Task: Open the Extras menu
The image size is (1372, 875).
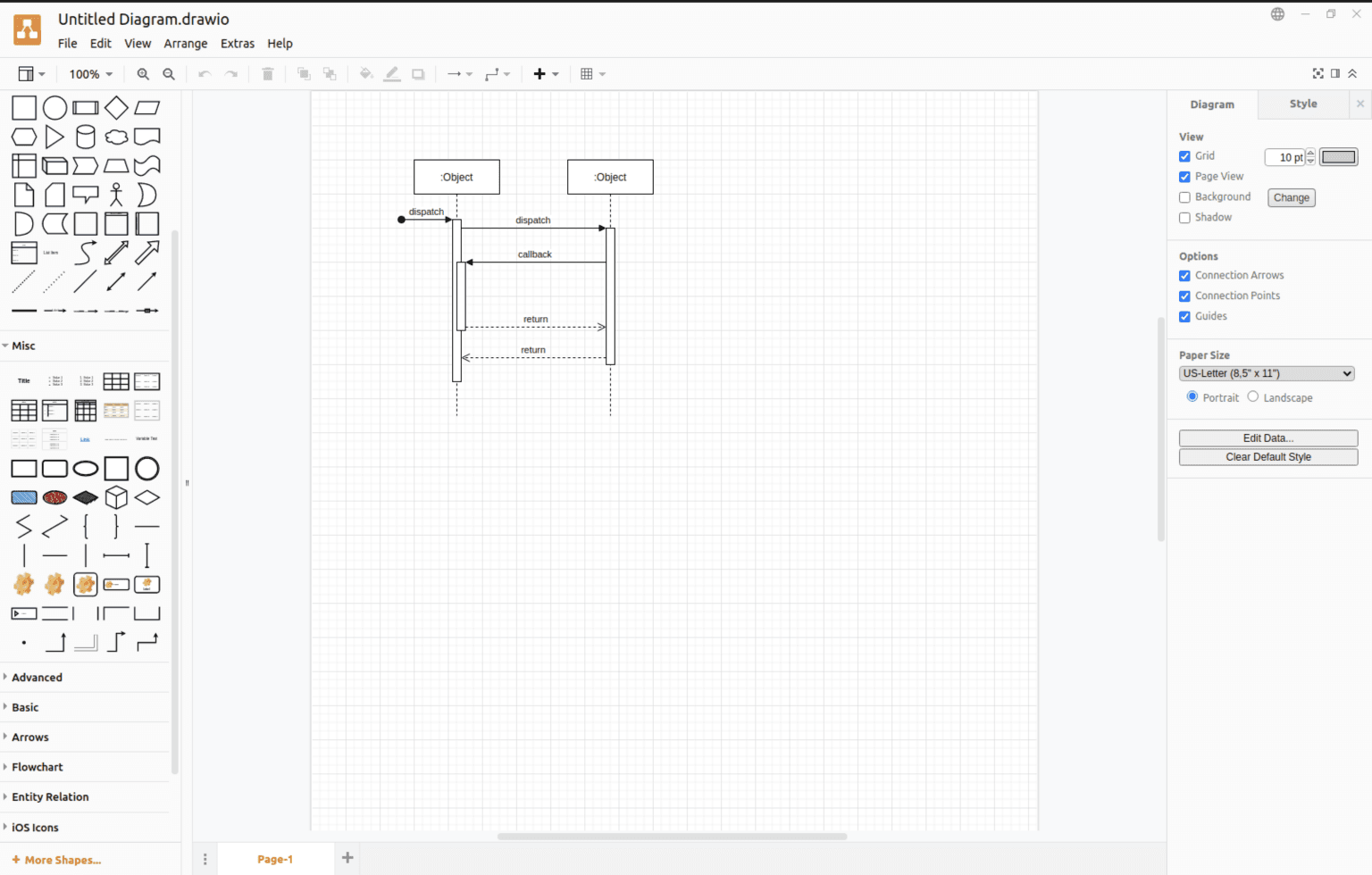Action: (x=237, y=43)
